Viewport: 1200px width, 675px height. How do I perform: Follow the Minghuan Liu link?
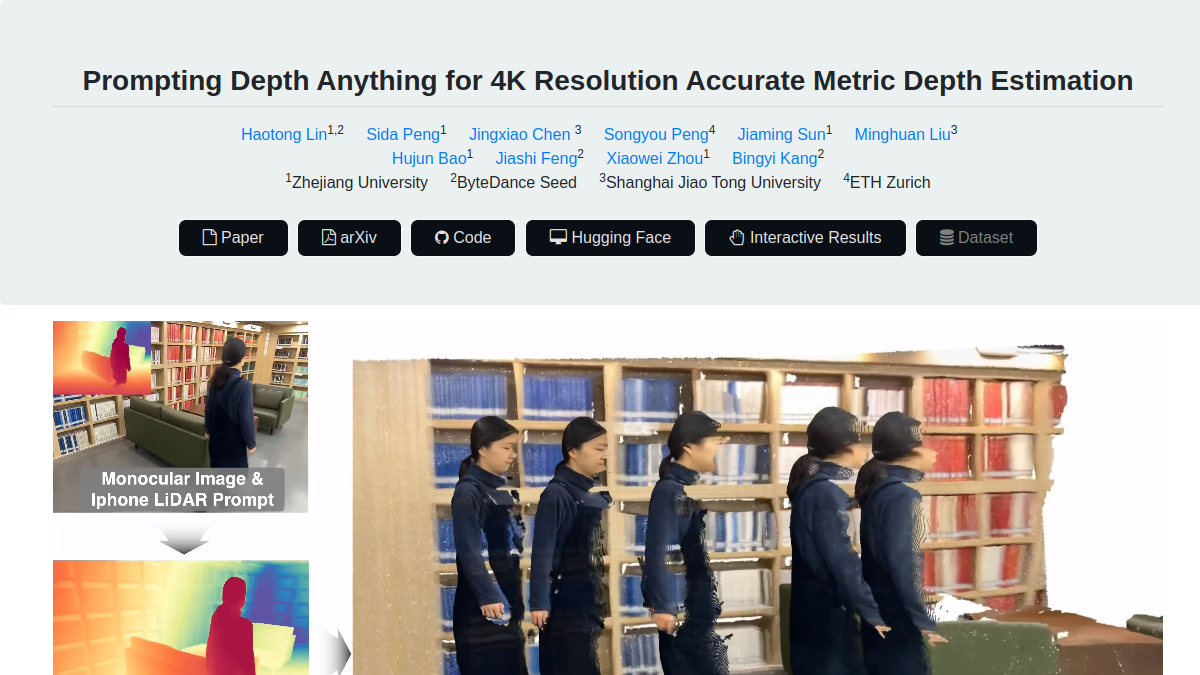tap(902, 134)
